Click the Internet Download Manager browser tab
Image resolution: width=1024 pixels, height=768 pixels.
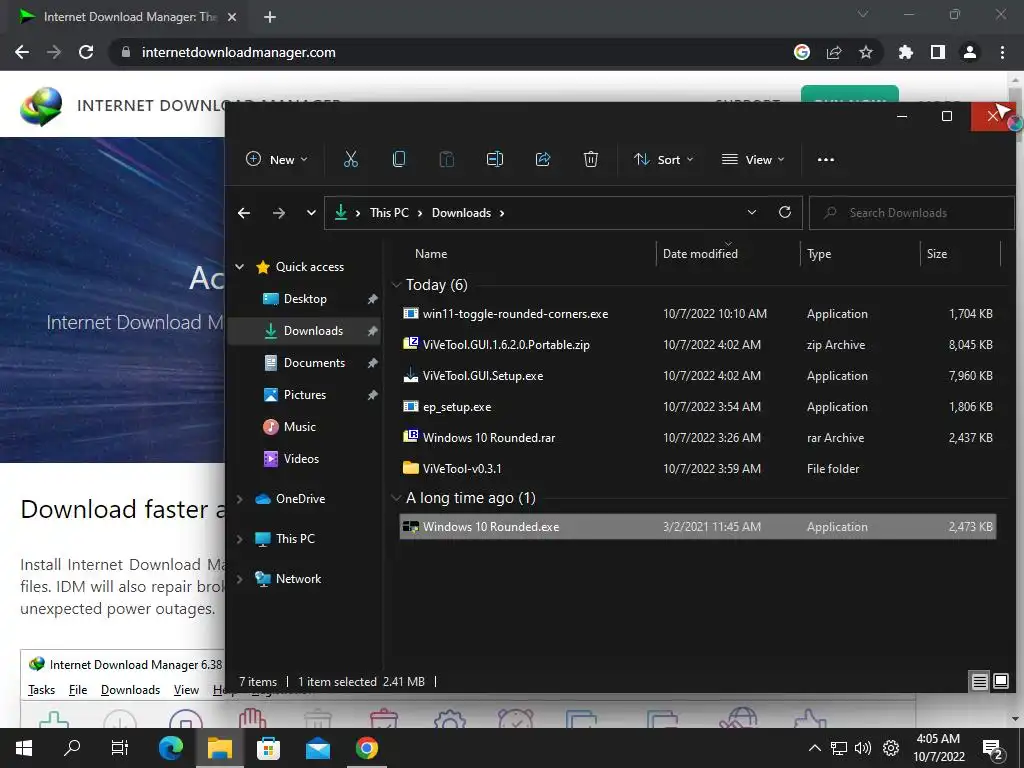click(x=128, y=17)
